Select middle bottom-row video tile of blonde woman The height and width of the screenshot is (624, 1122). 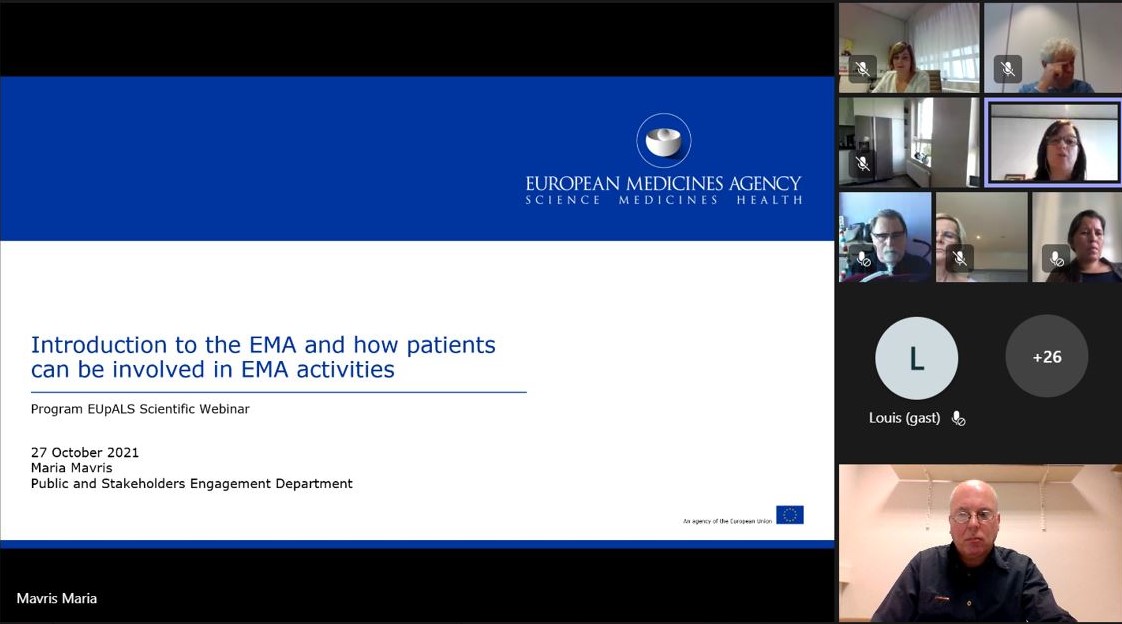tap(982, 237)
